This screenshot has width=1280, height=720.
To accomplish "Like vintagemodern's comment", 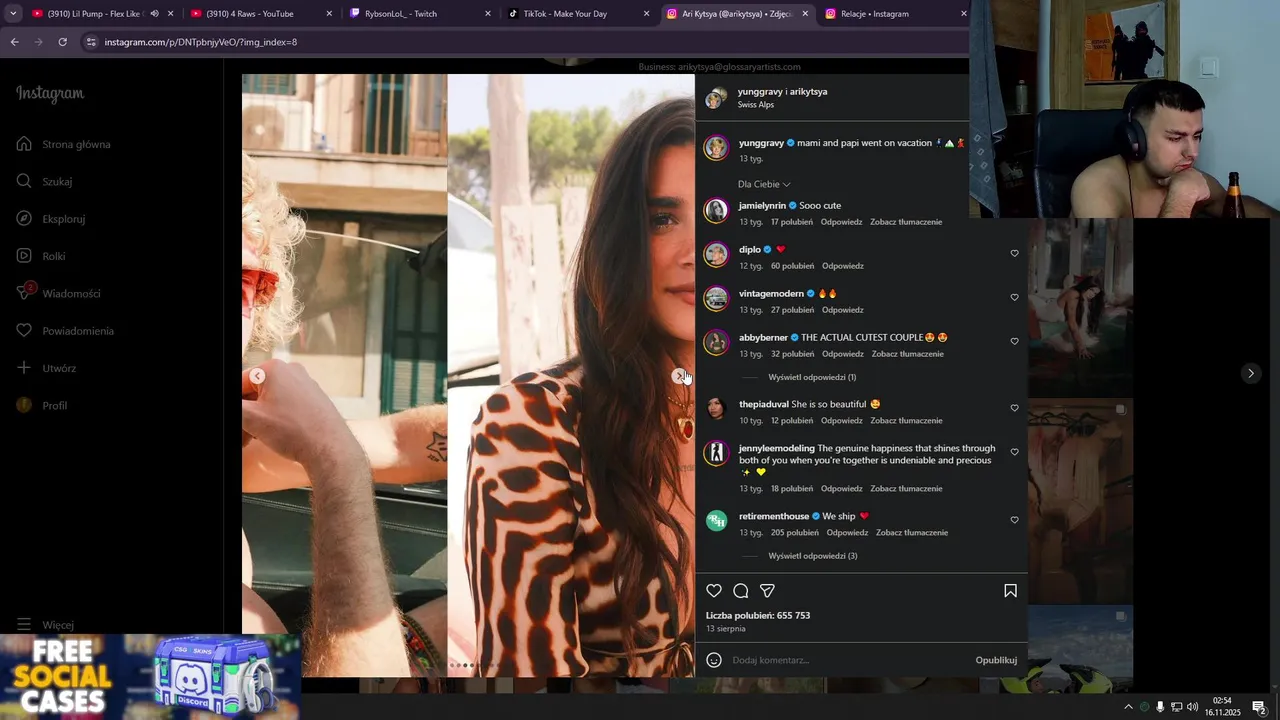I will point(1014,297).
